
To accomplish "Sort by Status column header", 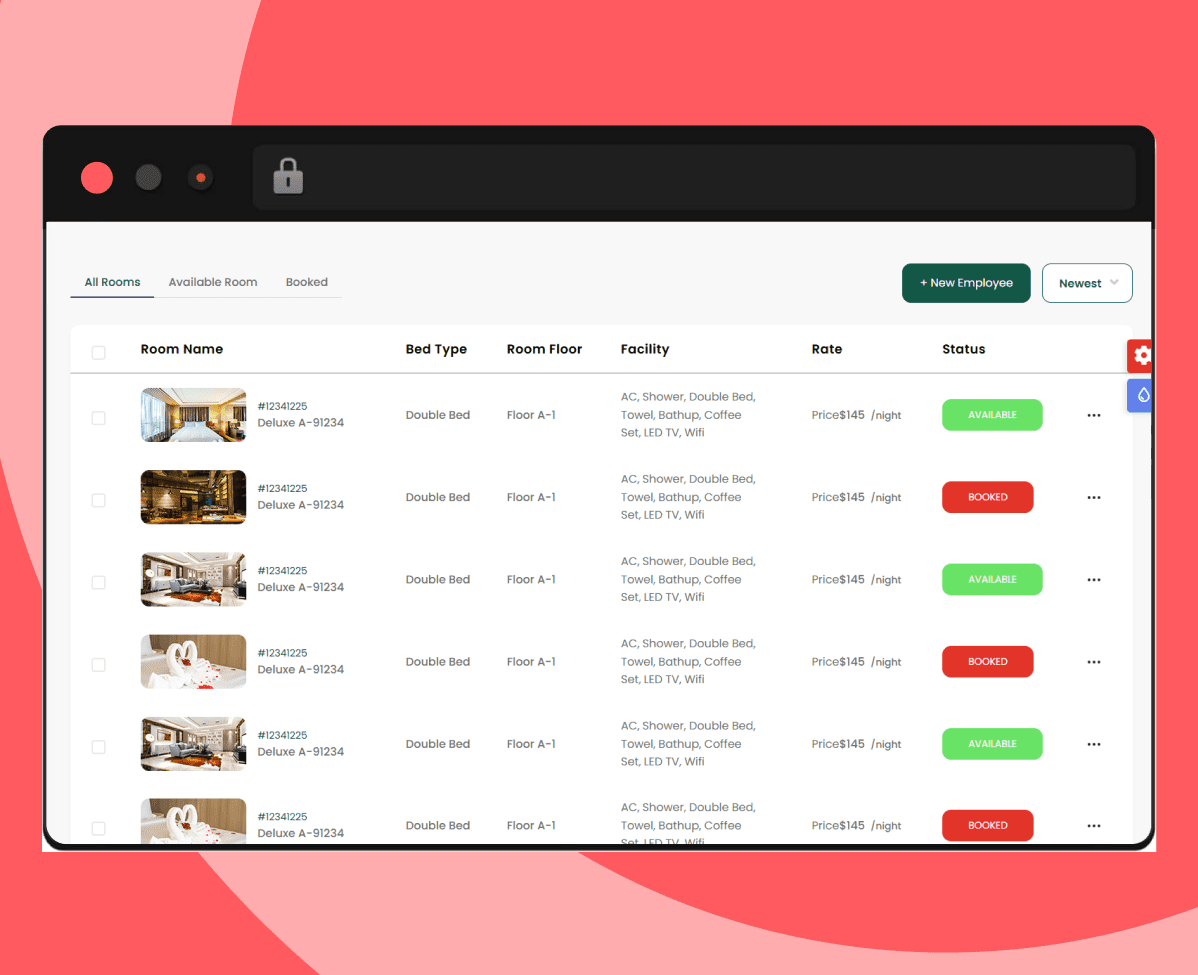I will (963, 349).
